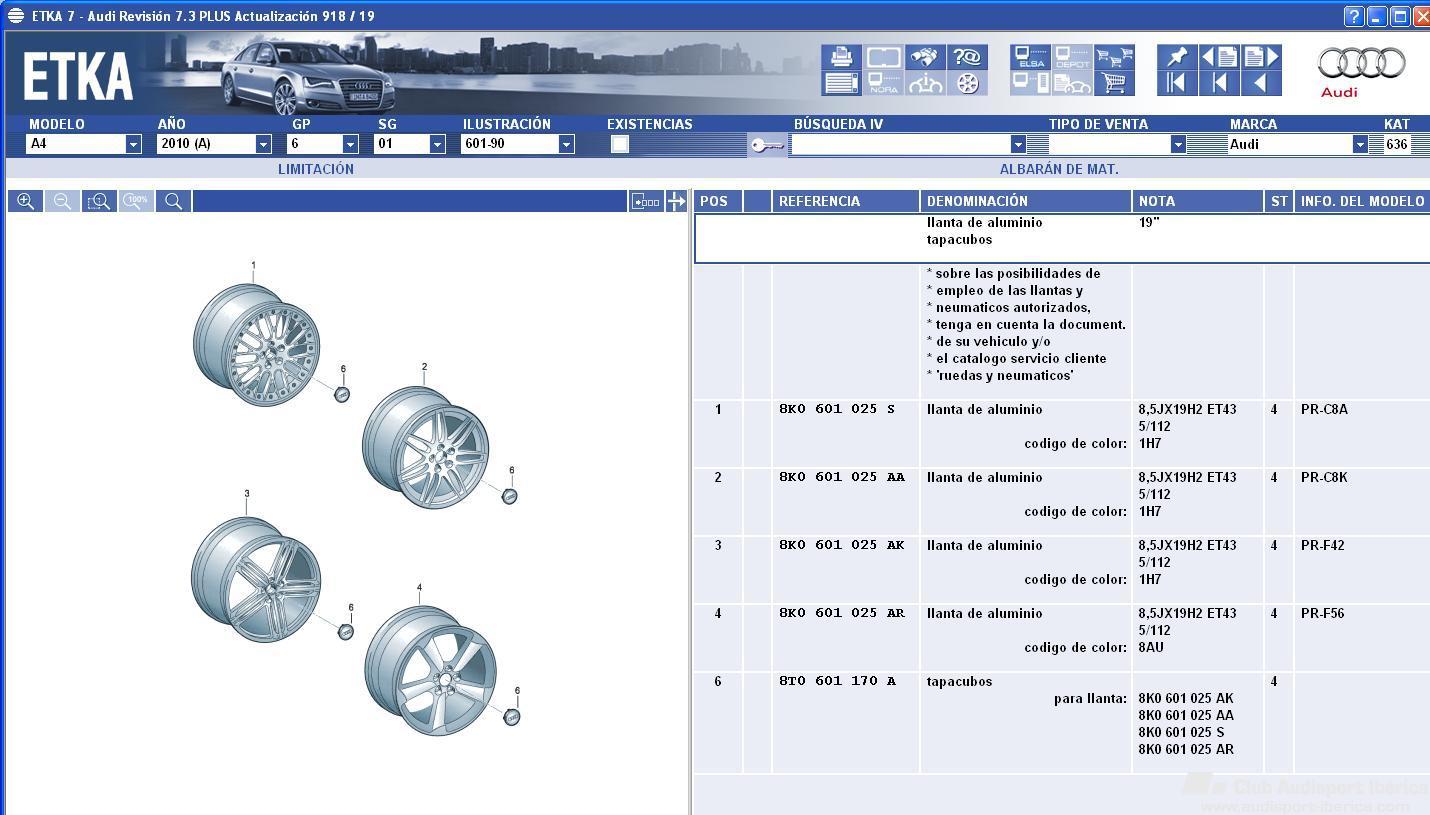
Task: Click the Audi rings logo
Action: tap(1361, 63)
